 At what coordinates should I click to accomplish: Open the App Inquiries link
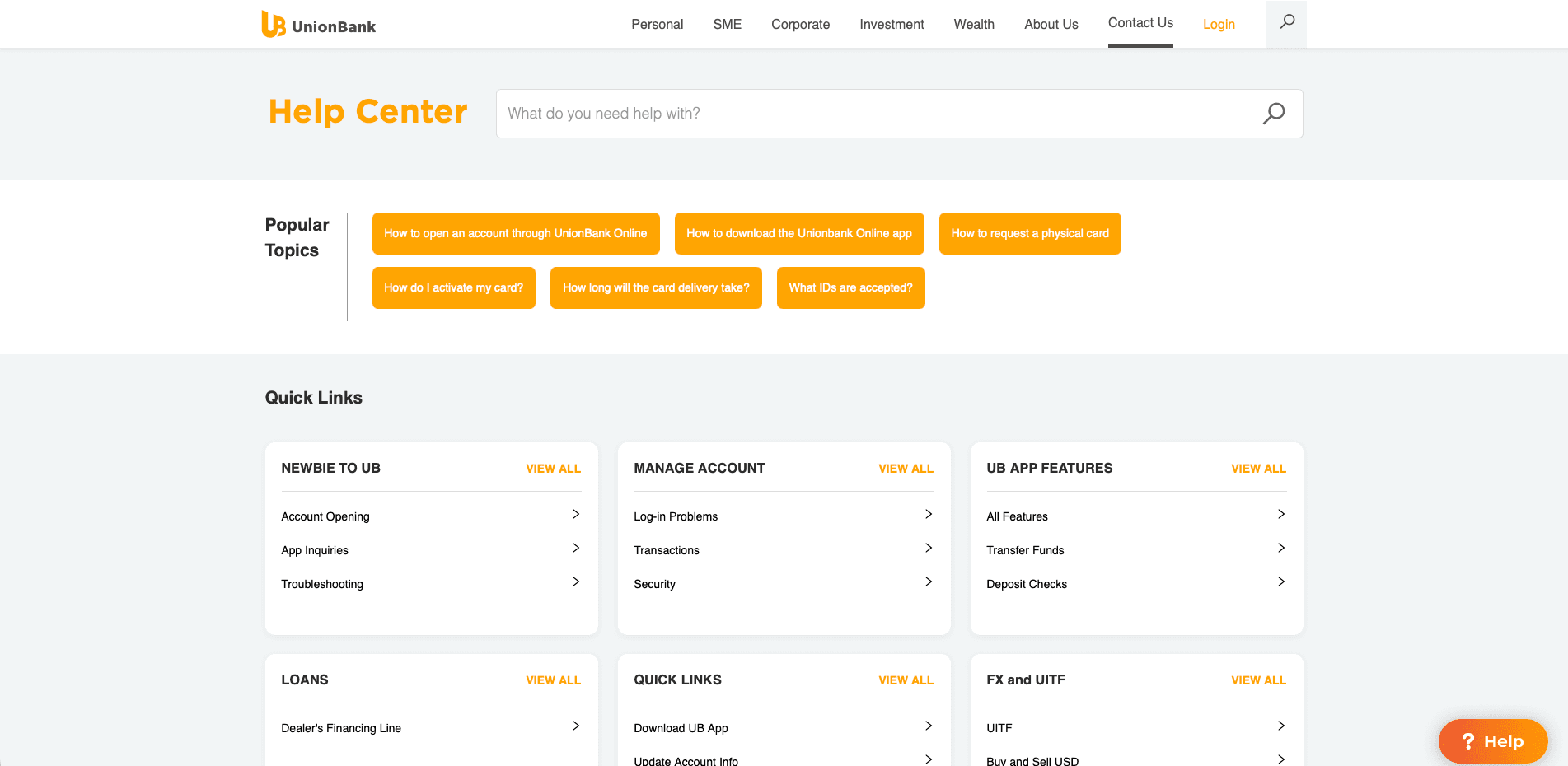point(315,550)
